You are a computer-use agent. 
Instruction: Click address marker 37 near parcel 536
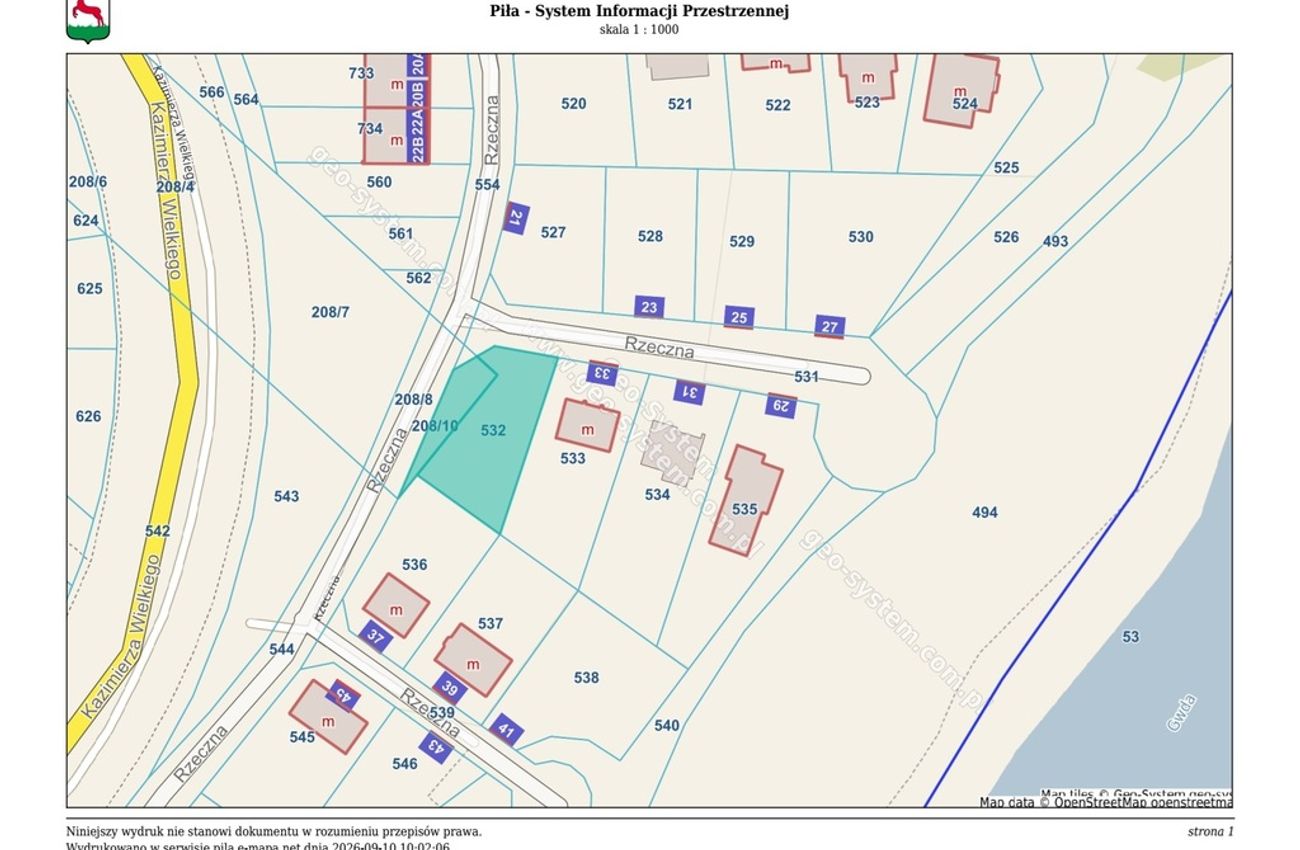375,635
